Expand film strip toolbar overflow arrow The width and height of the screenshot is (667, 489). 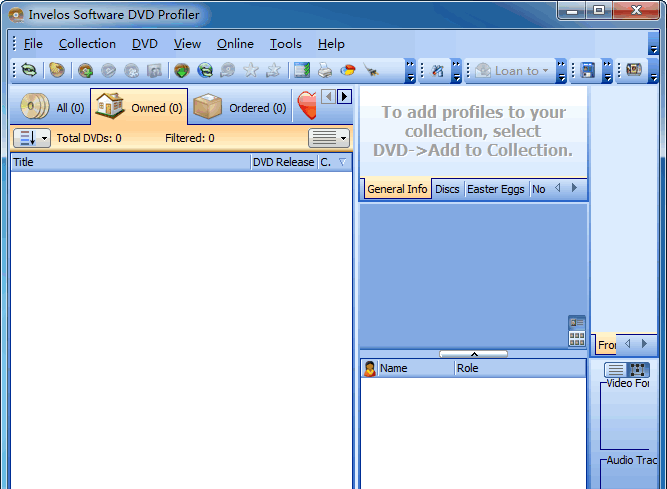[654, 71]
